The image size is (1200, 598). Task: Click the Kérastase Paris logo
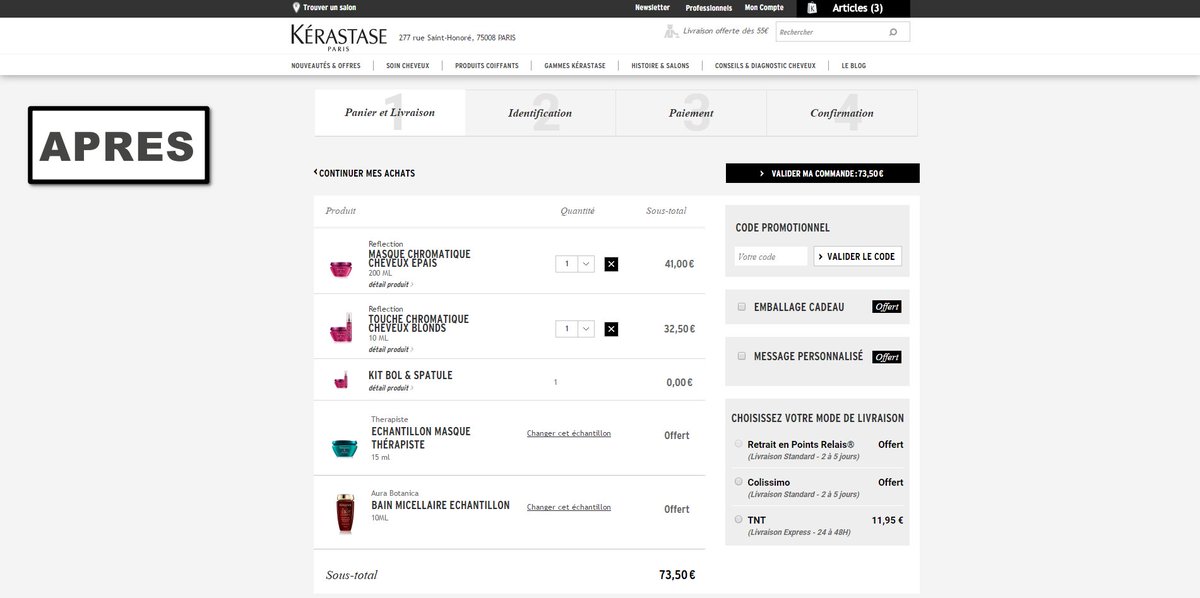pos(339,37)
